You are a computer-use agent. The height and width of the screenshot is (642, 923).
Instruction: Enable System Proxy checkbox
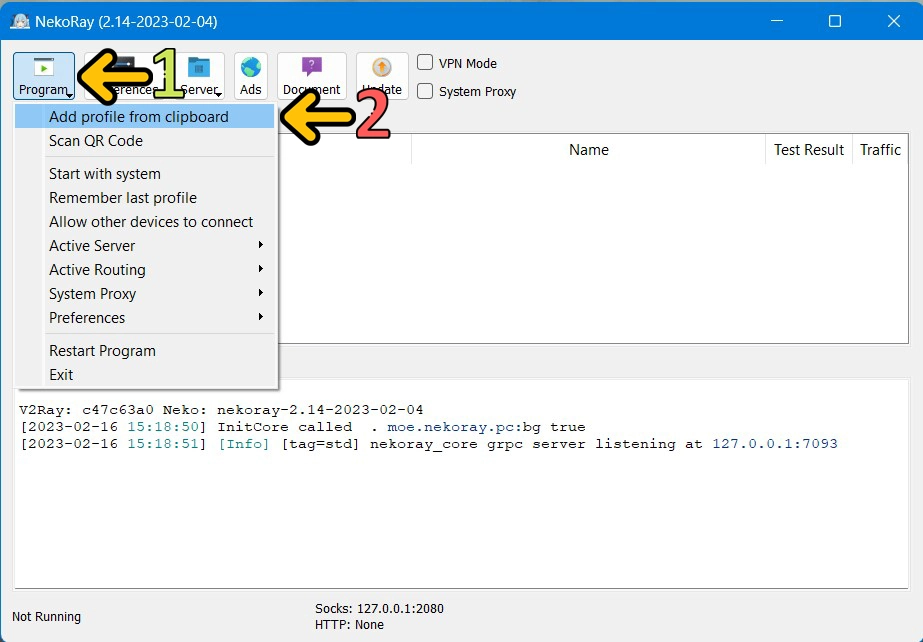[x=423, y=91]
